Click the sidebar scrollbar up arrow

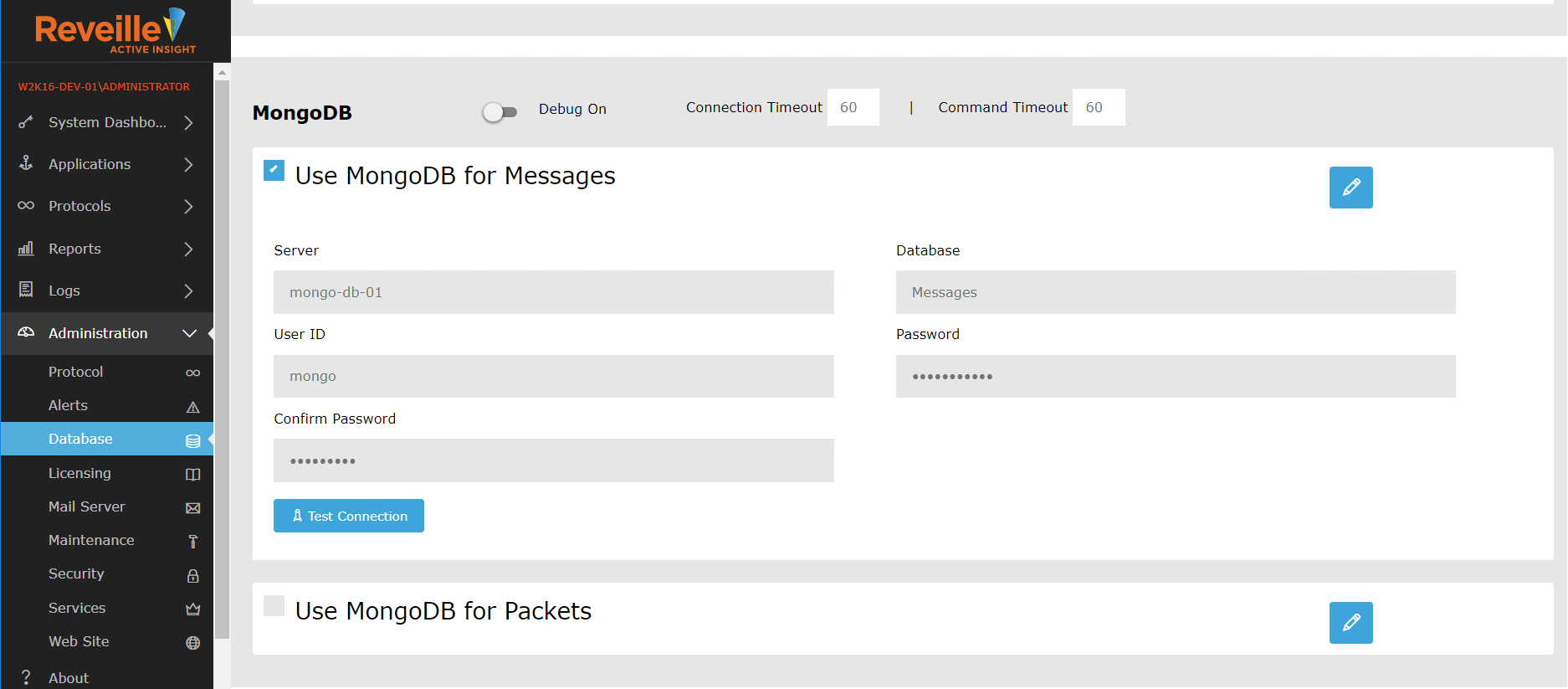click(222, 72)
